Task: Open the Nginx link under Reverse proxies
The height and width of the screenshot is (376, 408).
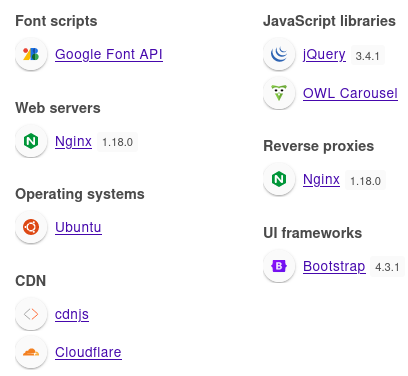Action: tap(321, 179)
